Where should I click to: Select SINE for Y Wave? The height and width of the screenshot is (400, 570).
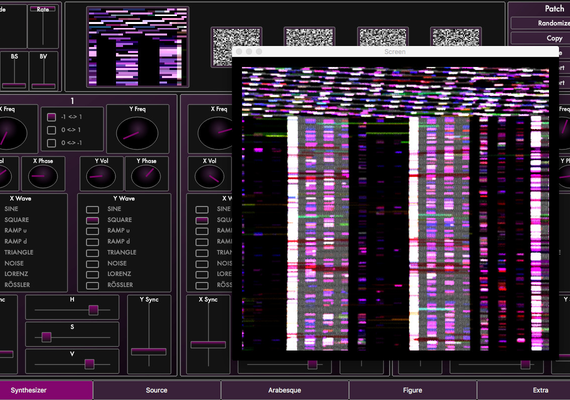(92, 209)
